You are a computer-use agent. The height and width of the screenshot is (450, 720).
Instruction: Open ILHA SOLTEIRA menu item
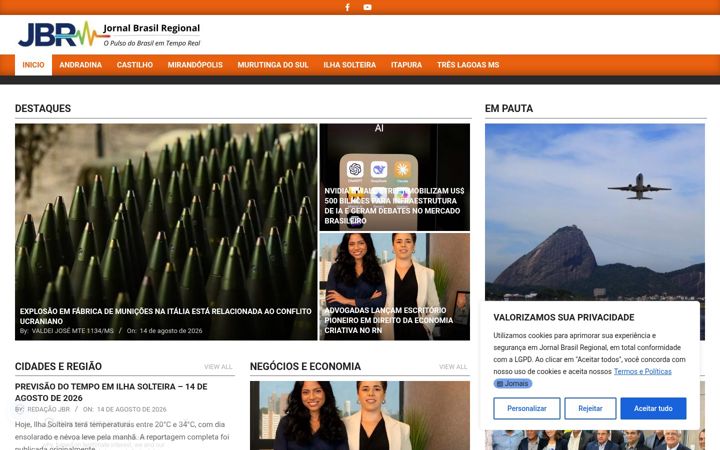(x=349, y=65)
